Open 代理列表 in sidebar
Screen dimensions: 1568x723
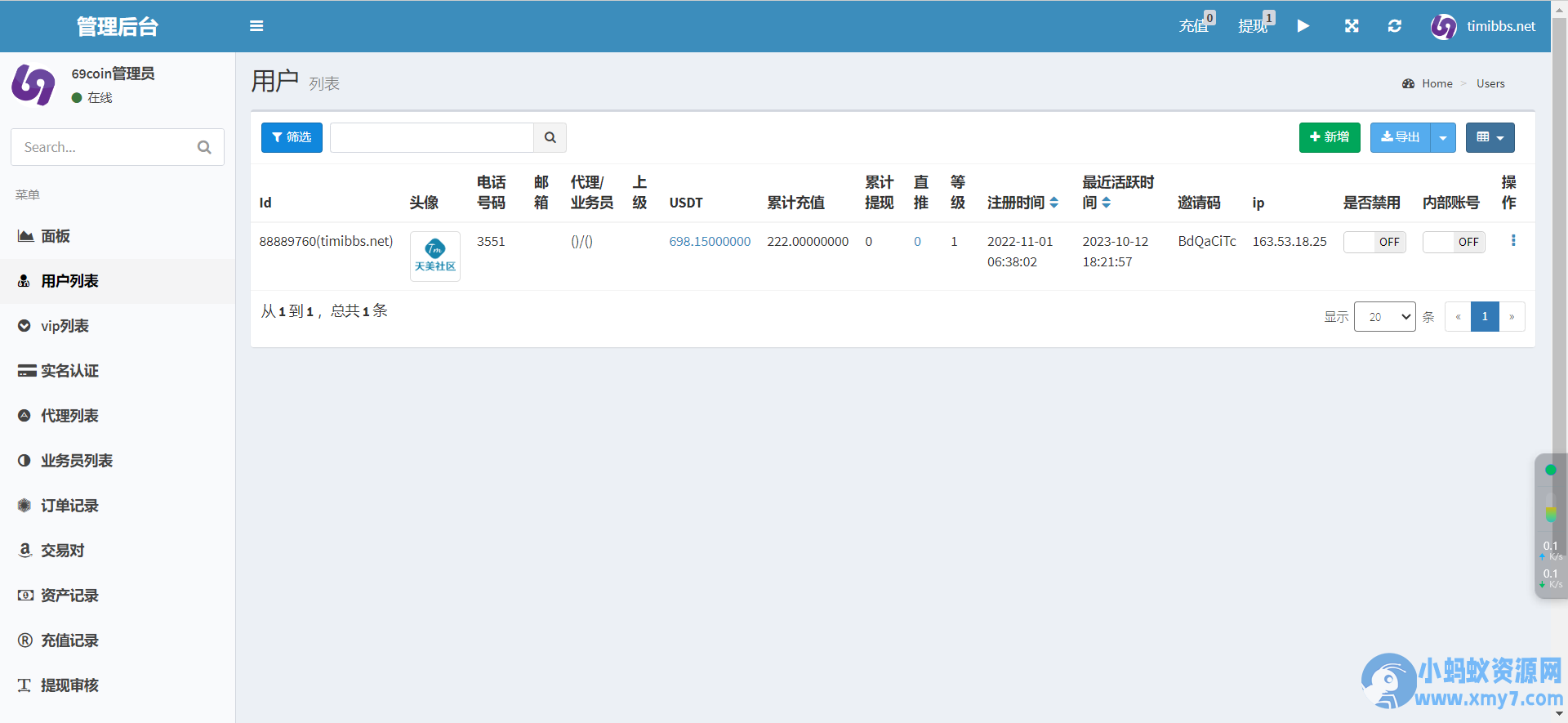pos(118,416)
